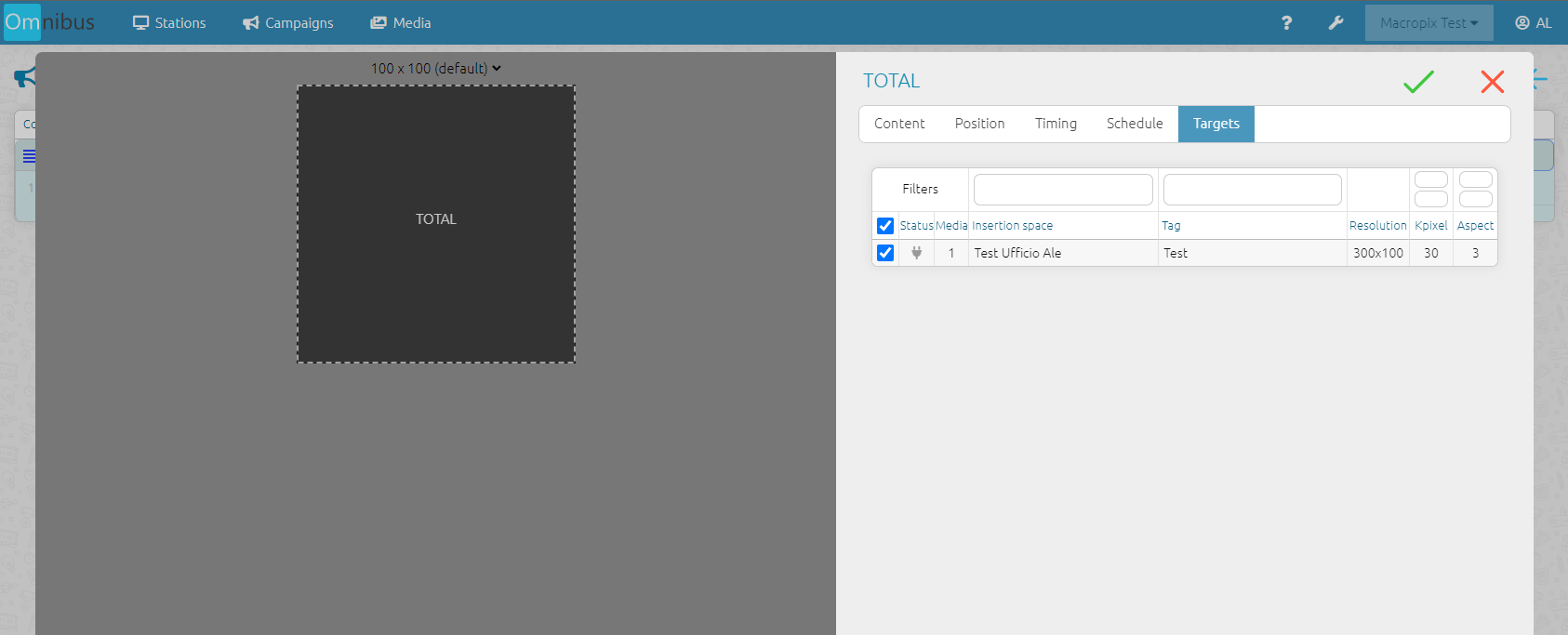Image resolution: width=1568 pixels, height=635 pixels.
Task: Focus the Insertion space filter field
Action: coord(1063,190)
